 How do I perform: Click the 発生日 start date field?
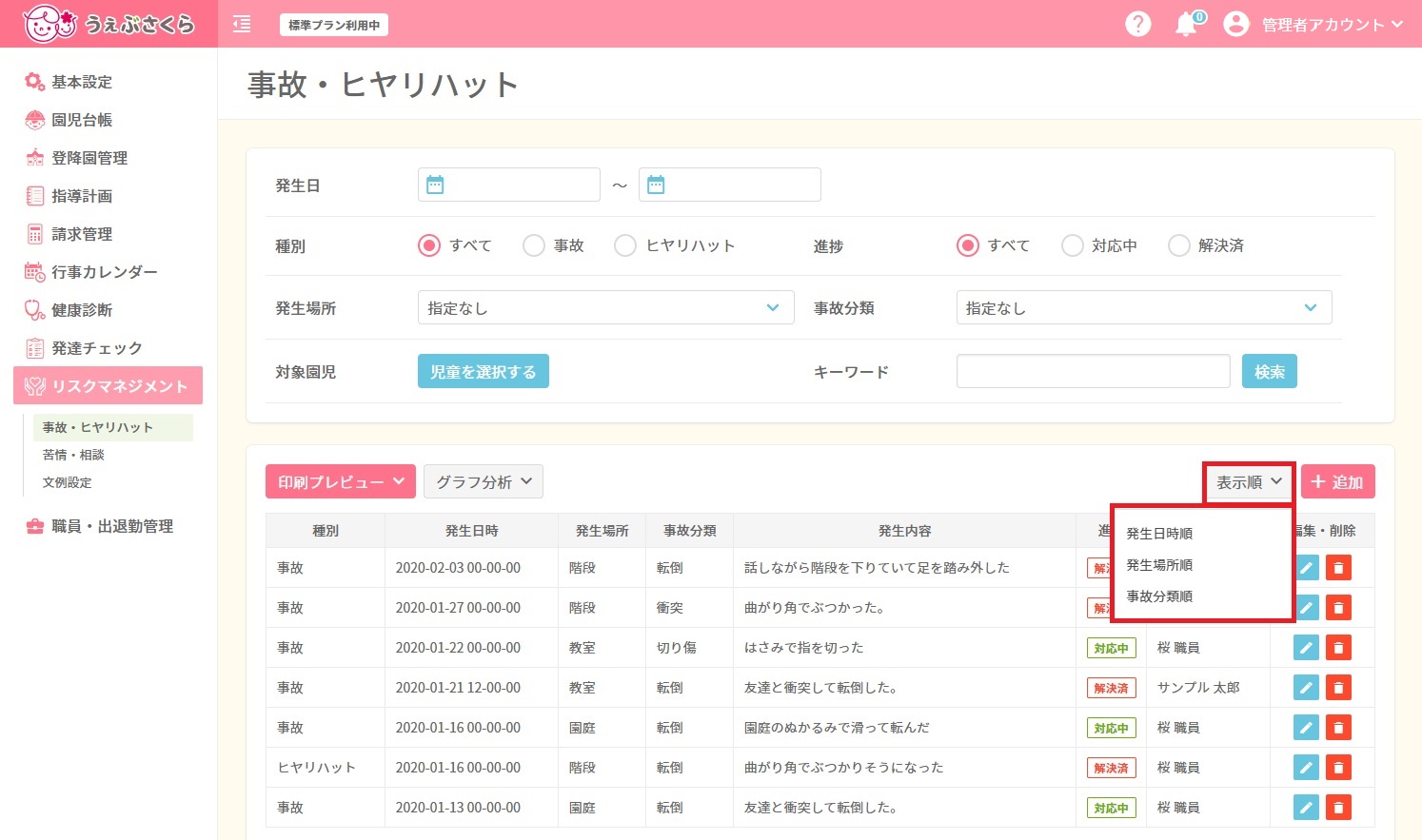coord(509,185)
